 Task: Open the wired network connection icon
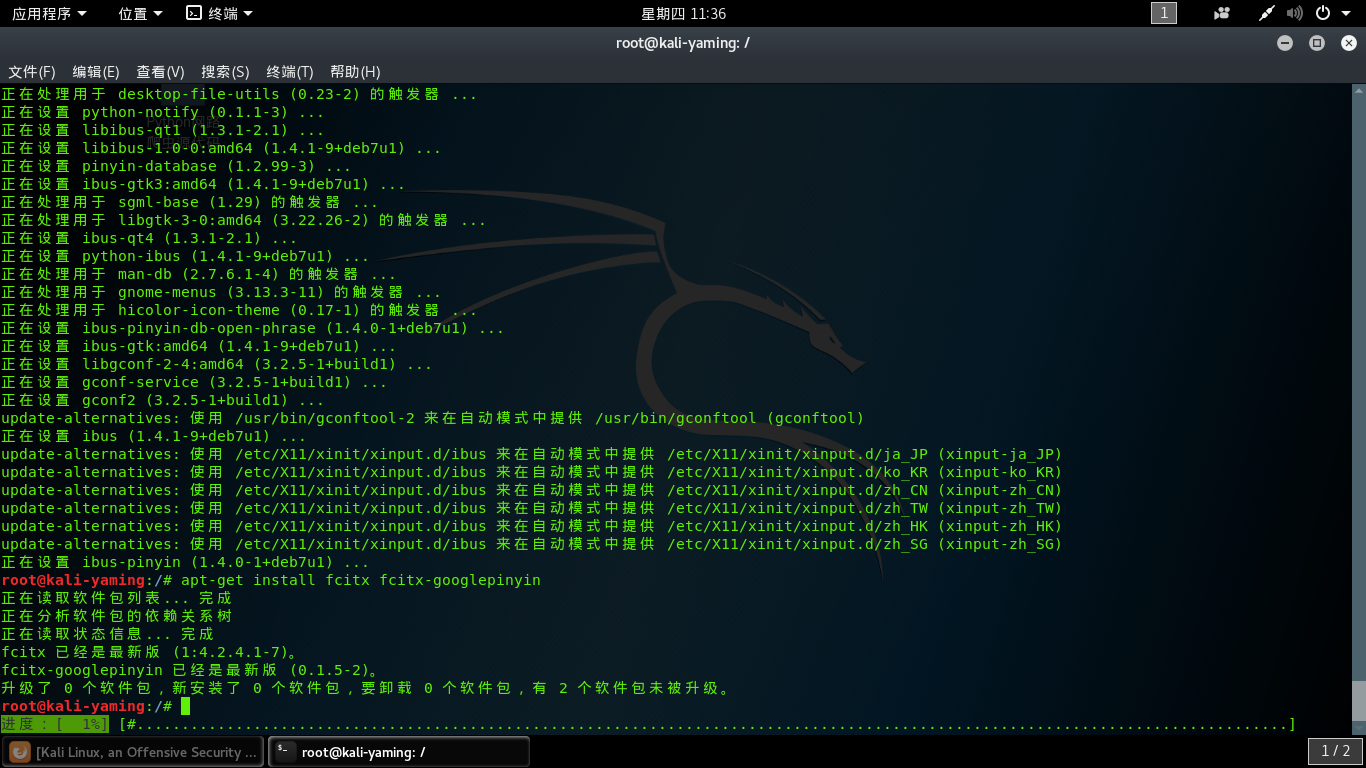tap(1267, 13)
